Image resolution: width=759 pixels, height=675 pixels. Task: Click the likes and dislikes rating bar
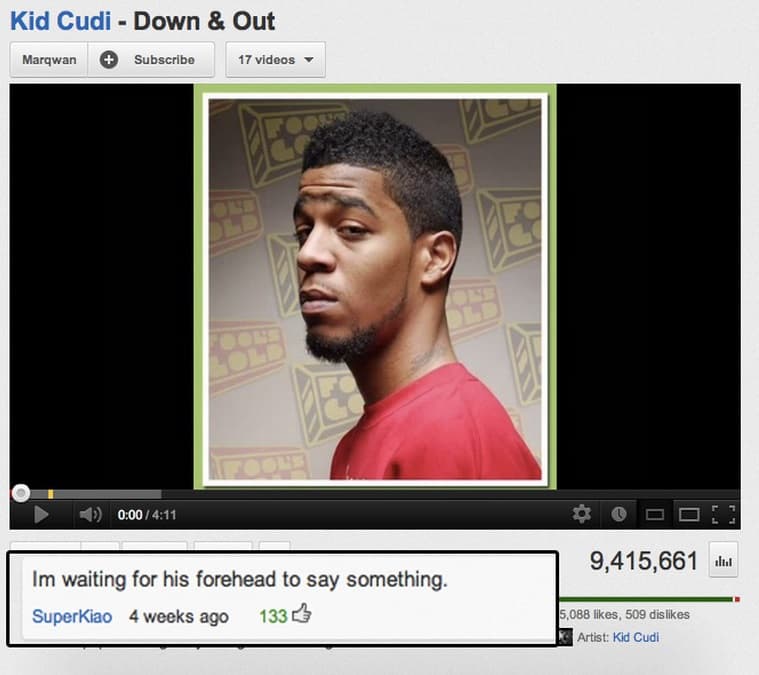pos(650,599)
